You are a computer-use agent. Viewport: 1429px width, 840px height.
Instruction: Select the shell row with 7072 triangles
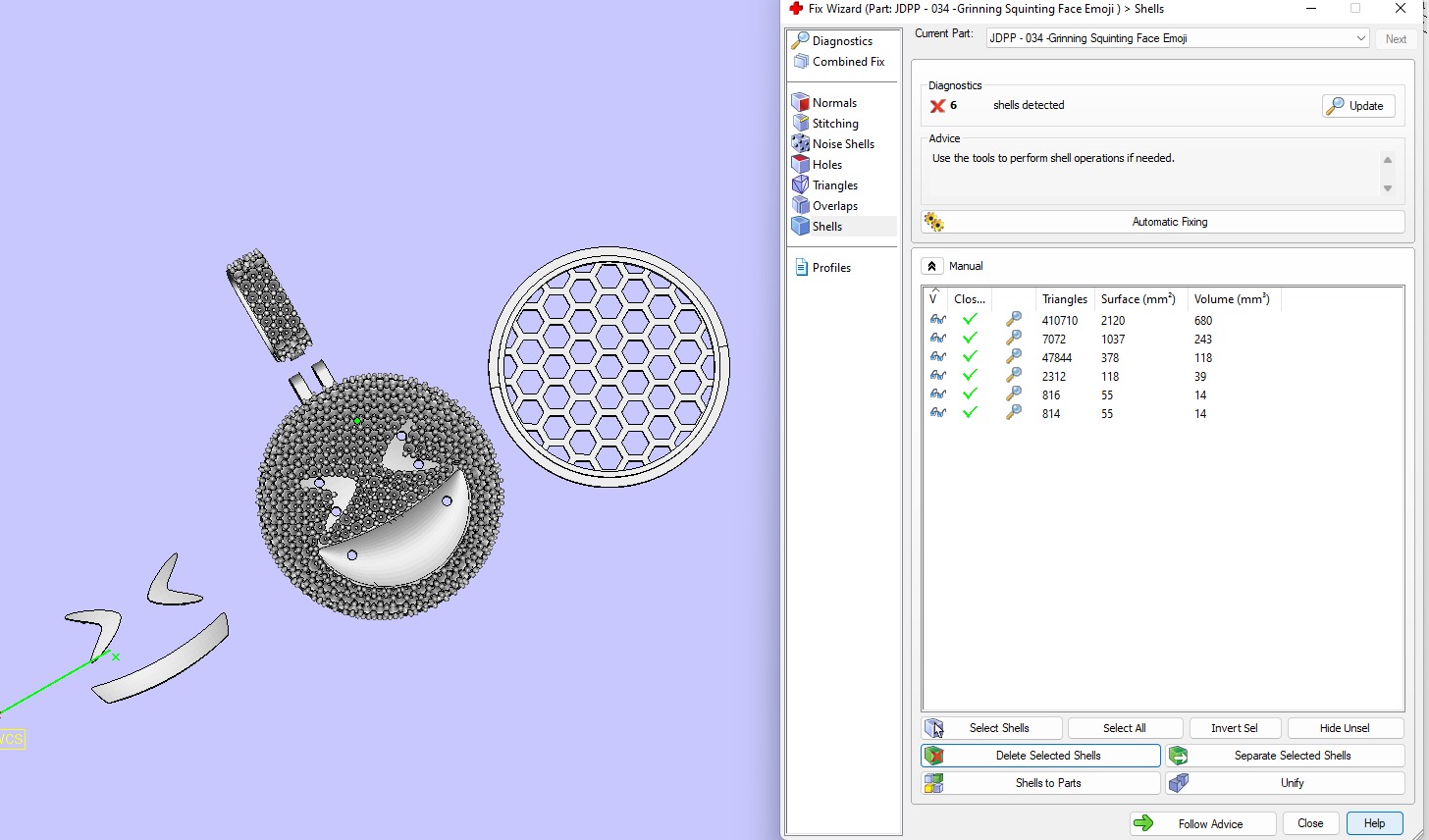(x=1162, y=339)
